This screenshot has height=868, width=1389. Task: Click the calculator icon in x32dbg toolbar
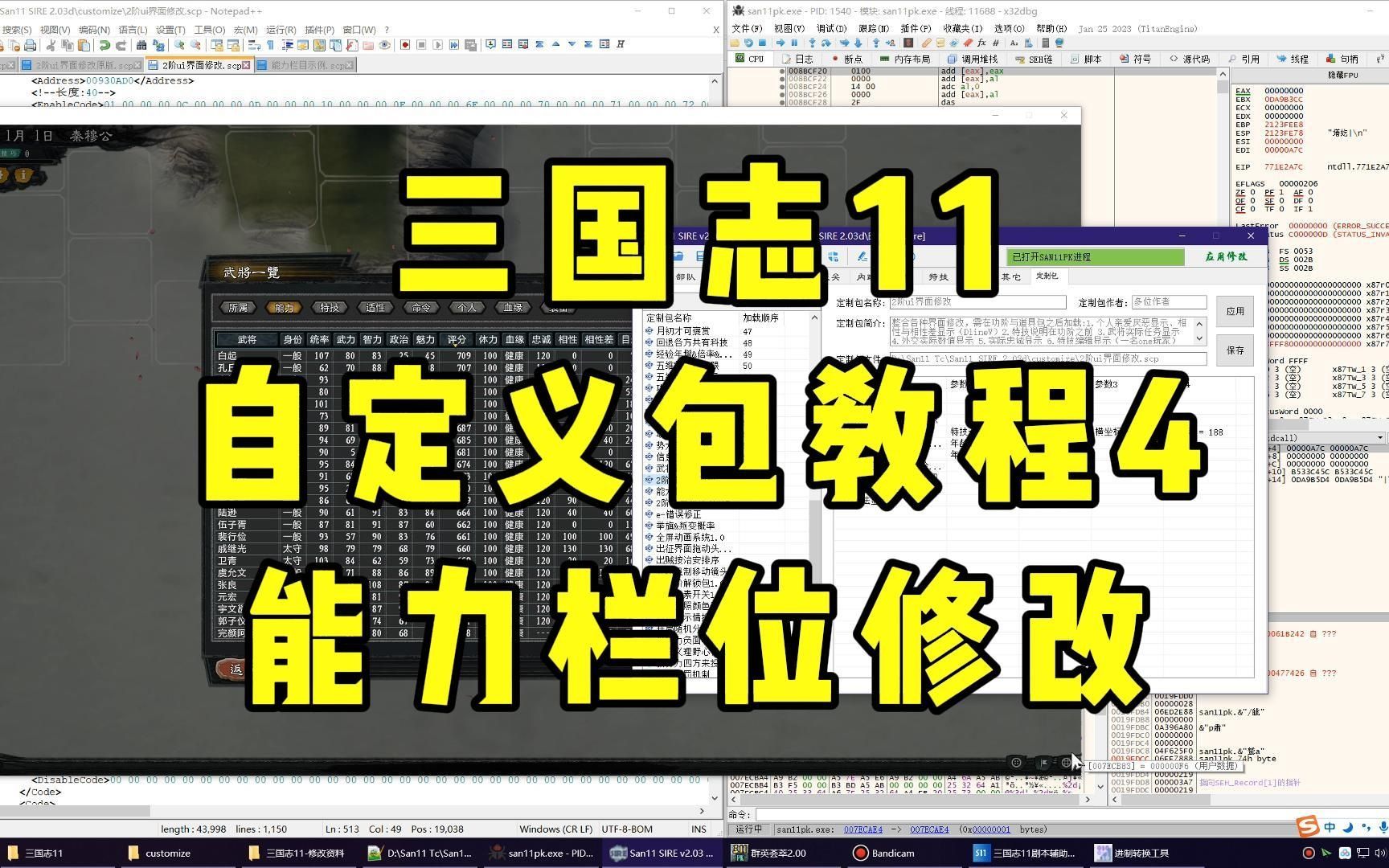pos(1046,43)
